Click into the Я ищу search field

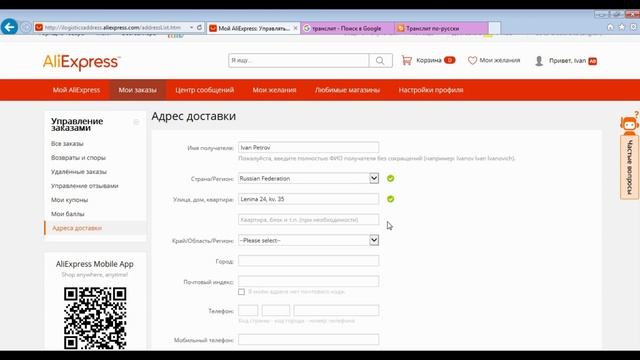pyautogui.click(x=298, y=60)
